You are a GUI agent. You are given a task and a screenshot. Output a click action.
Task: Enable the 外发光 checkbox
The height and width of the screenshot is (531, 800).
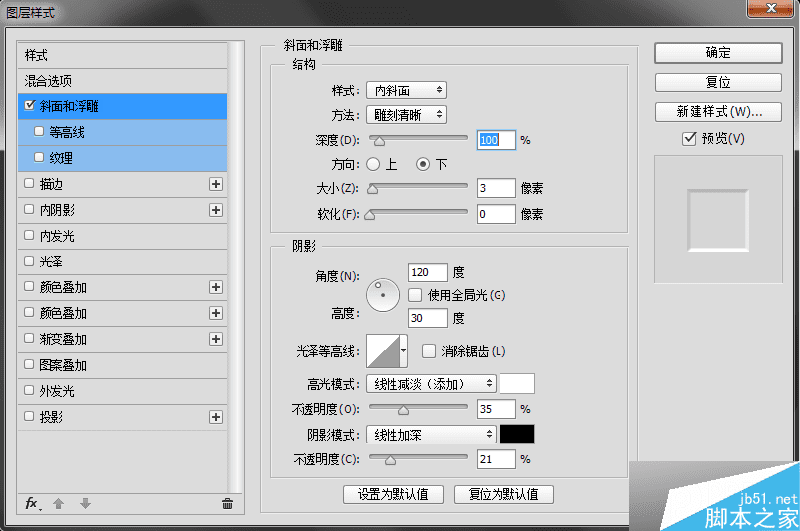pos(29,390)
